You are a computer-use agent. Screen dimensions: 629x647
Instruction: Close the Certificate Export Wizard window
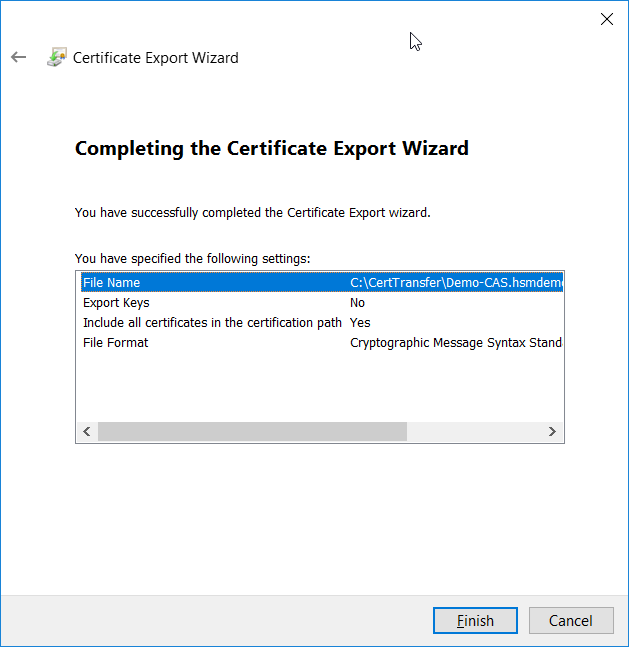coord(606,19)
